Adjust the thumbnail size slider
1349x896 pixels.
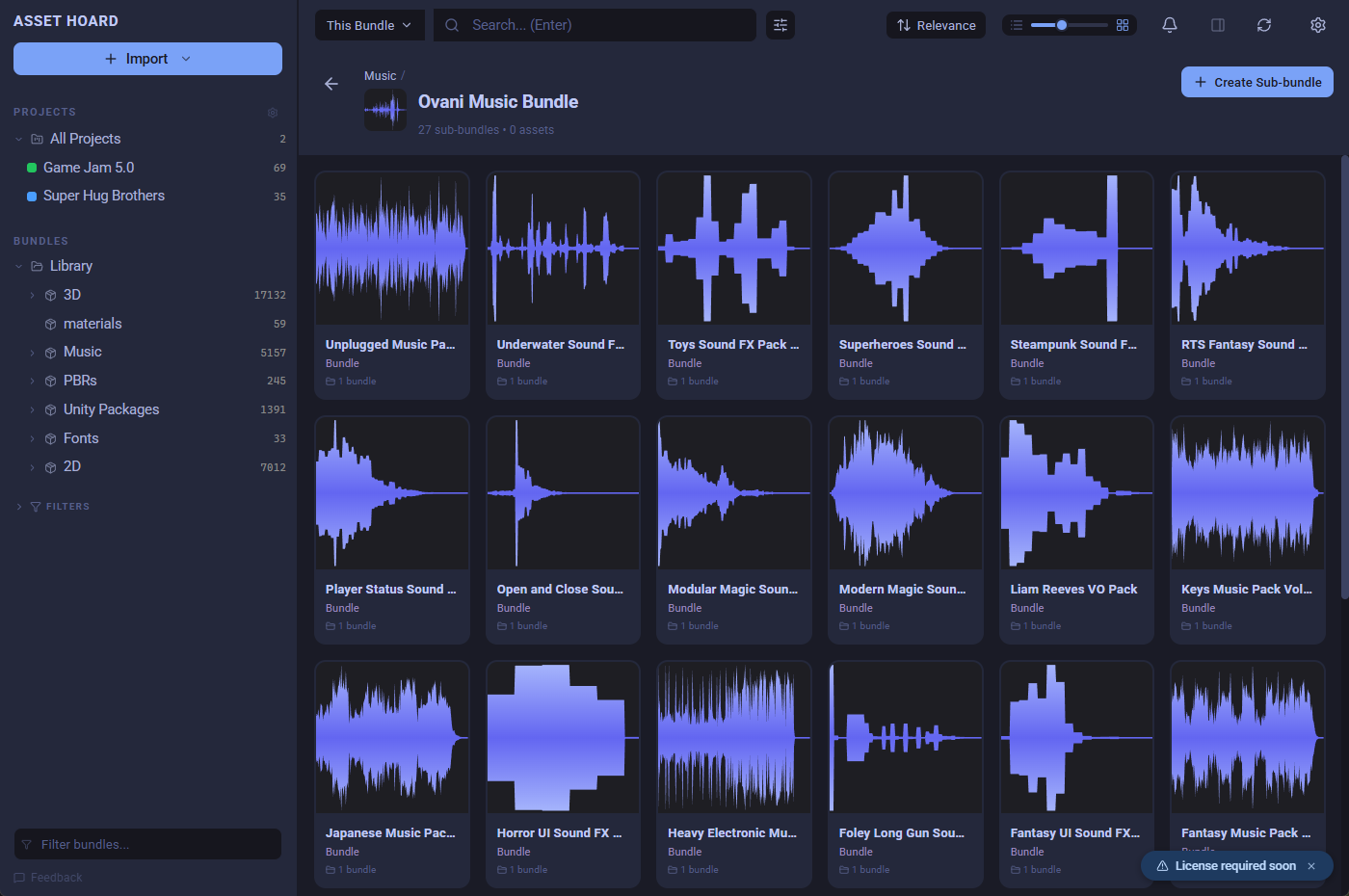tap(1062, 25)
